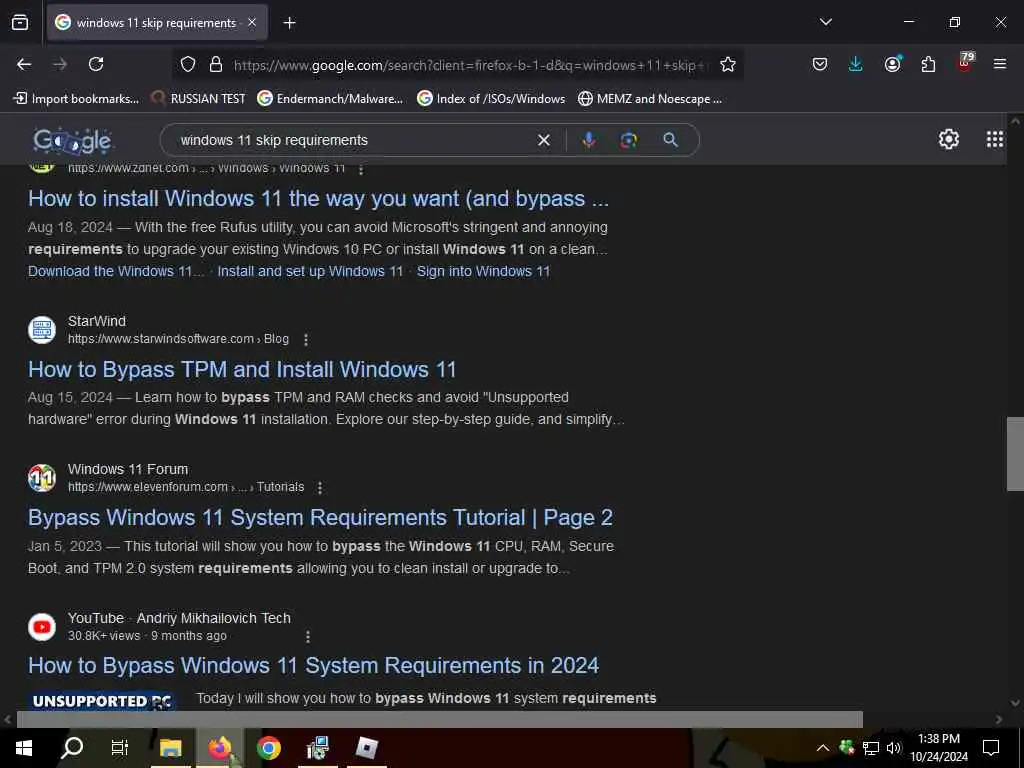Image resolution: width=1024 pixels, height=768 pixels.
Task: Open Install and set up Windows 11 sitelink
Action: pos(310,271)
